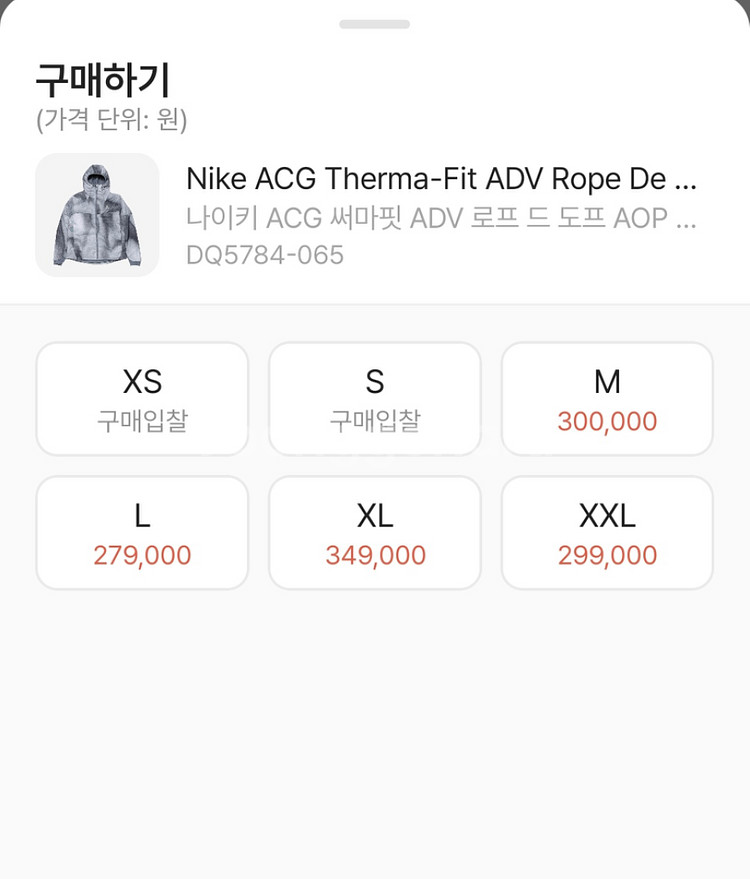Viewport: 750px width, 879px height.
Task: Click the model number DQ5784-065
Action: click(265, 255)
